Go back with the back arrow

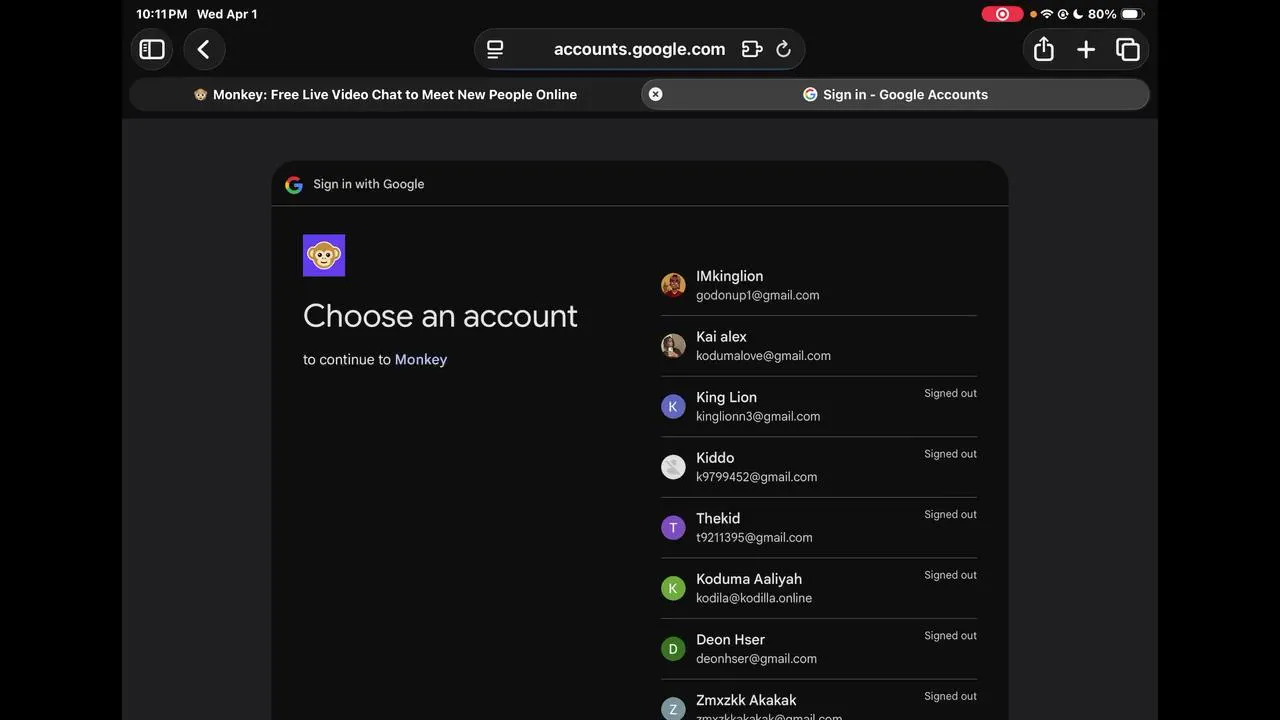pos(203,49)
